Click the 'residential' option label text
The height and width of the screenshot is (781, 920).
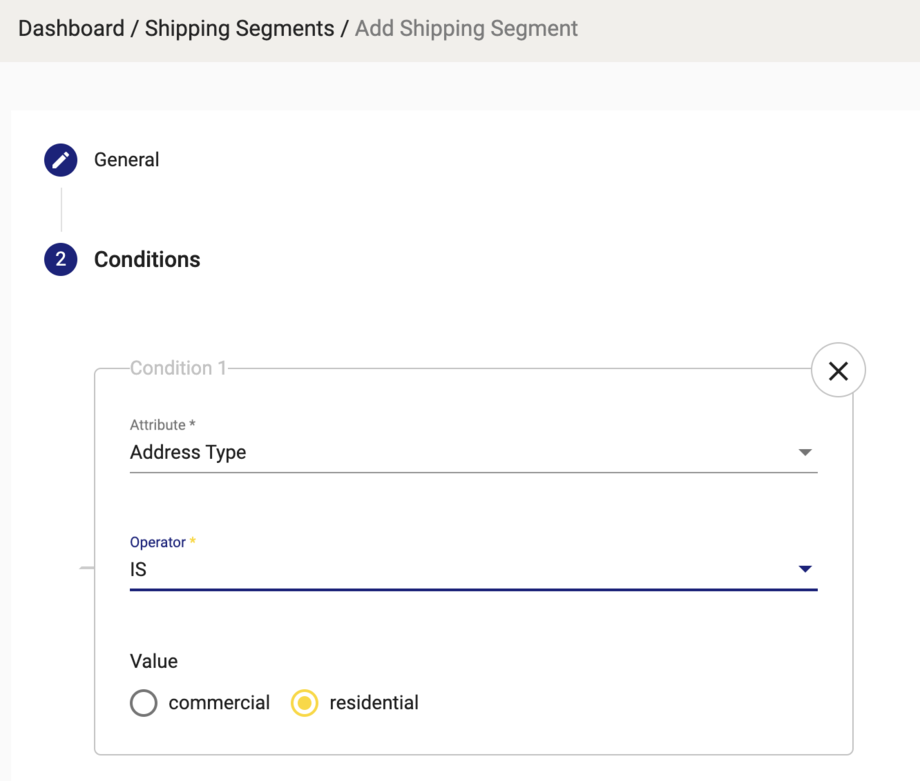(x=374, y=703)
